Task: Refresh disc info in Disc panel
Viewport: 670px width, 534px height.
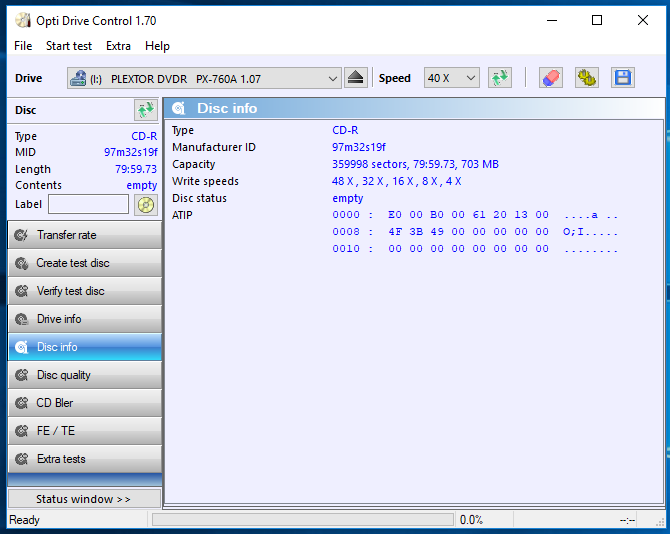Action: click(146, 110)
